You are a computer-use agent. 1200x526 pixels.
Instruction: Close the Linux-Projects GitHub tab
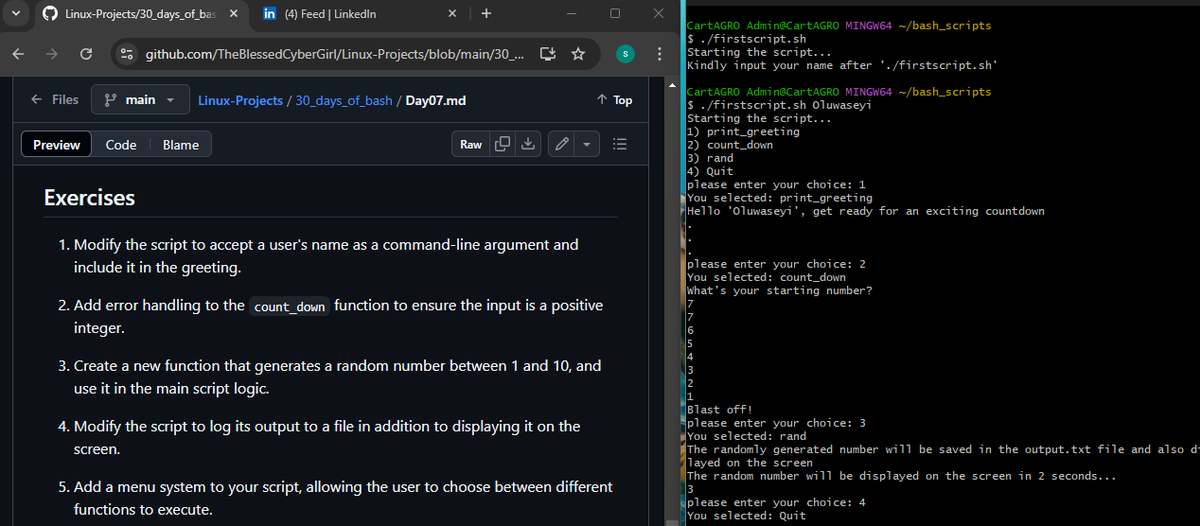(x=233, y=14)
